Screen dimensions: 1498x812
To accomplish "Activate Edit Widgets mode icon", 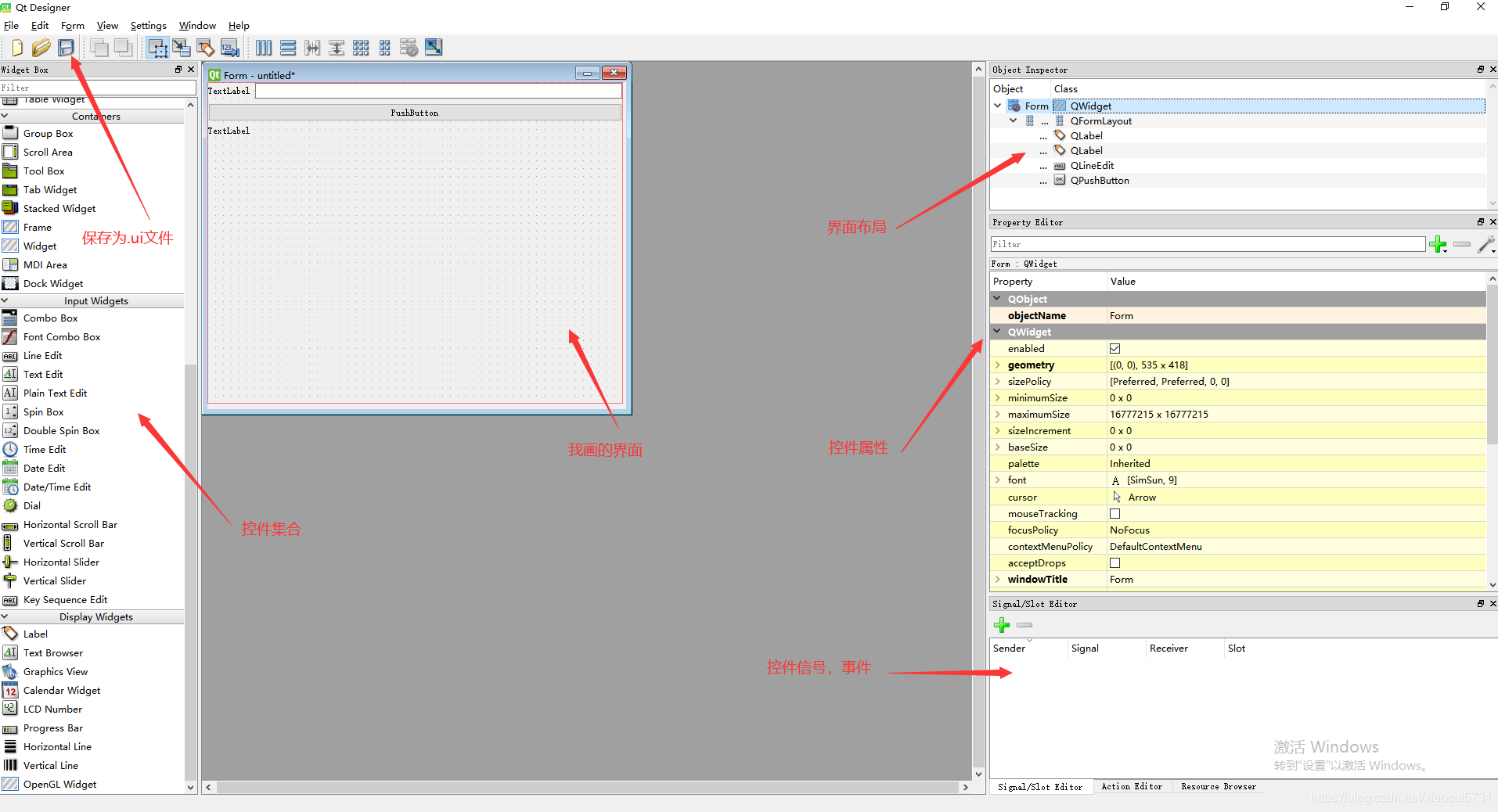I will tap(158, 48).
